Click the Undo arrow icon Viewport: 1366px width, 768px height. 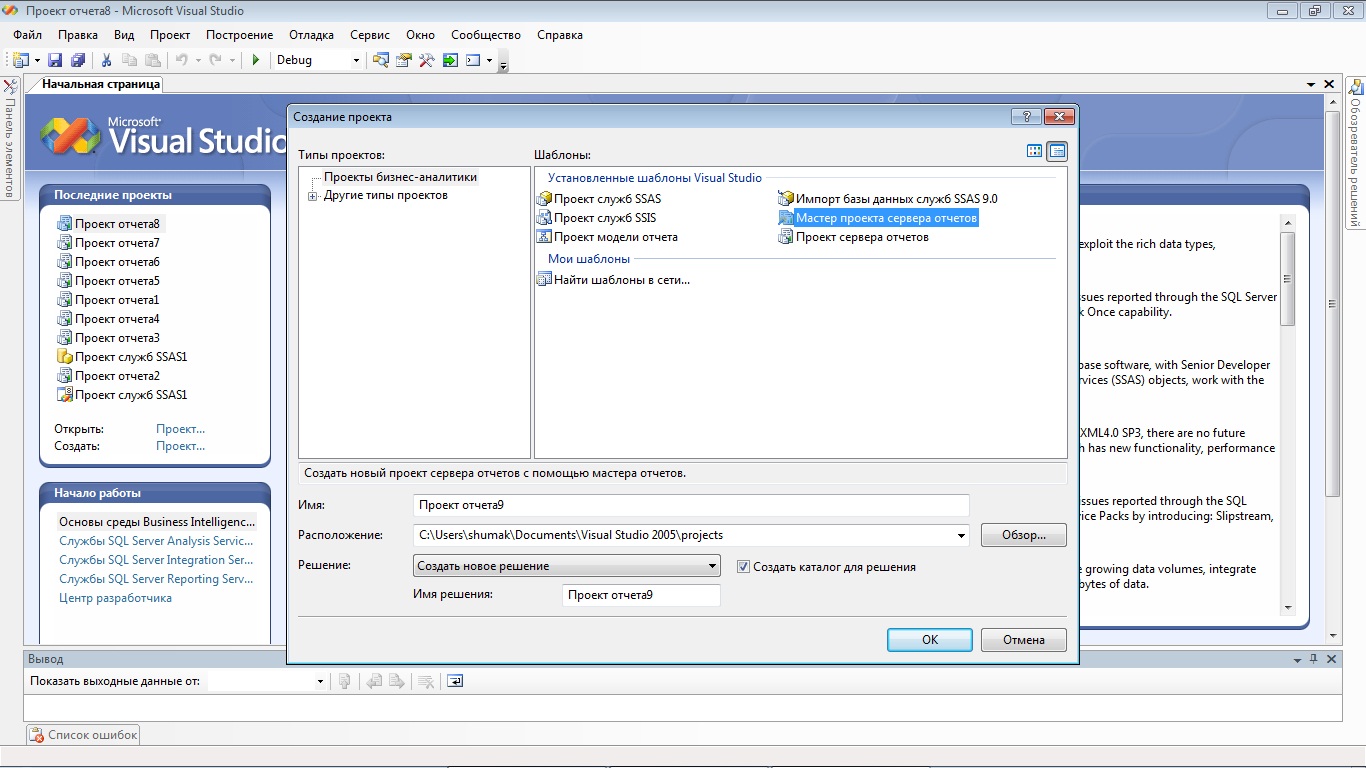[182, 60]
